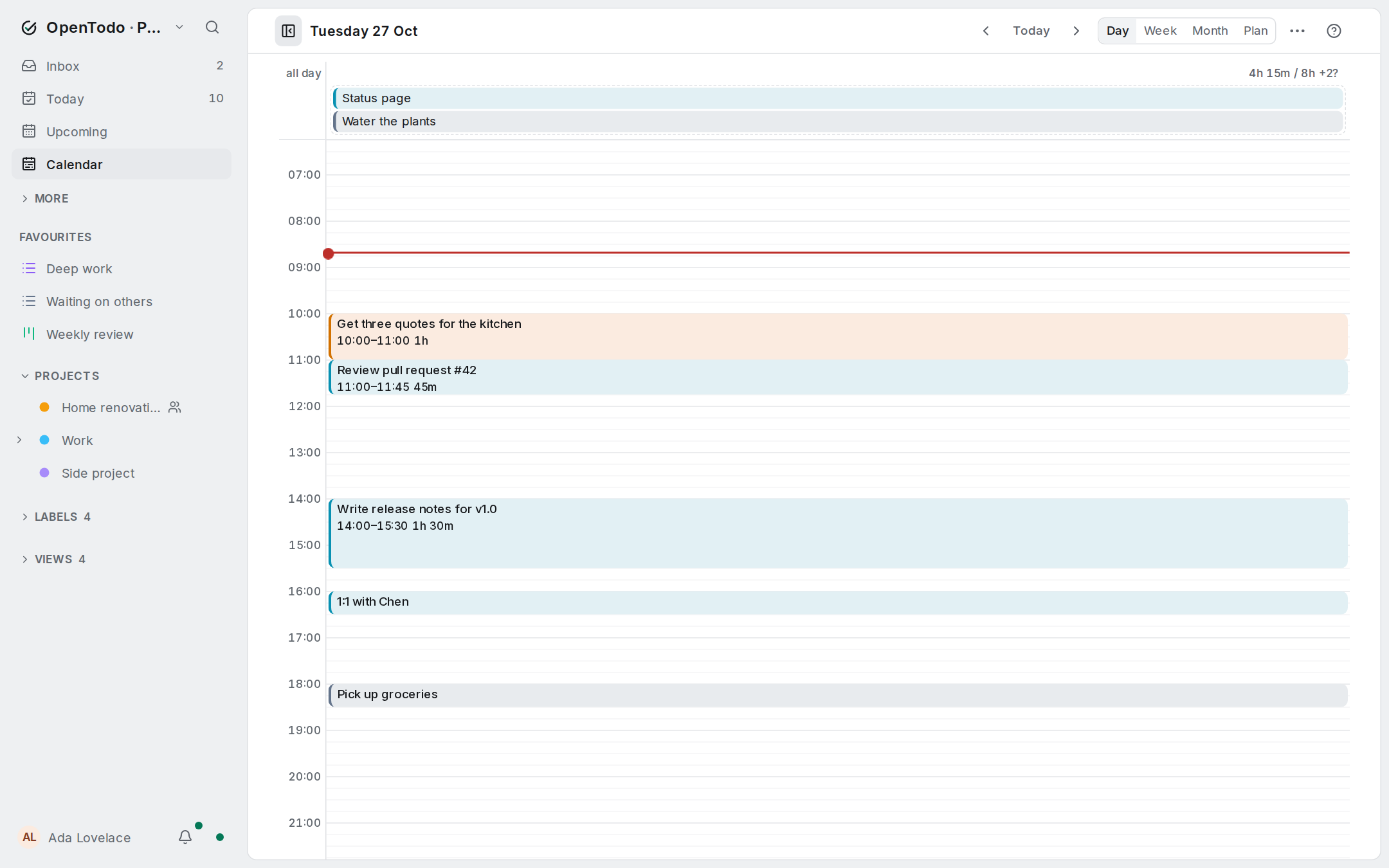Open Home renovation project

tap(122, 407)
